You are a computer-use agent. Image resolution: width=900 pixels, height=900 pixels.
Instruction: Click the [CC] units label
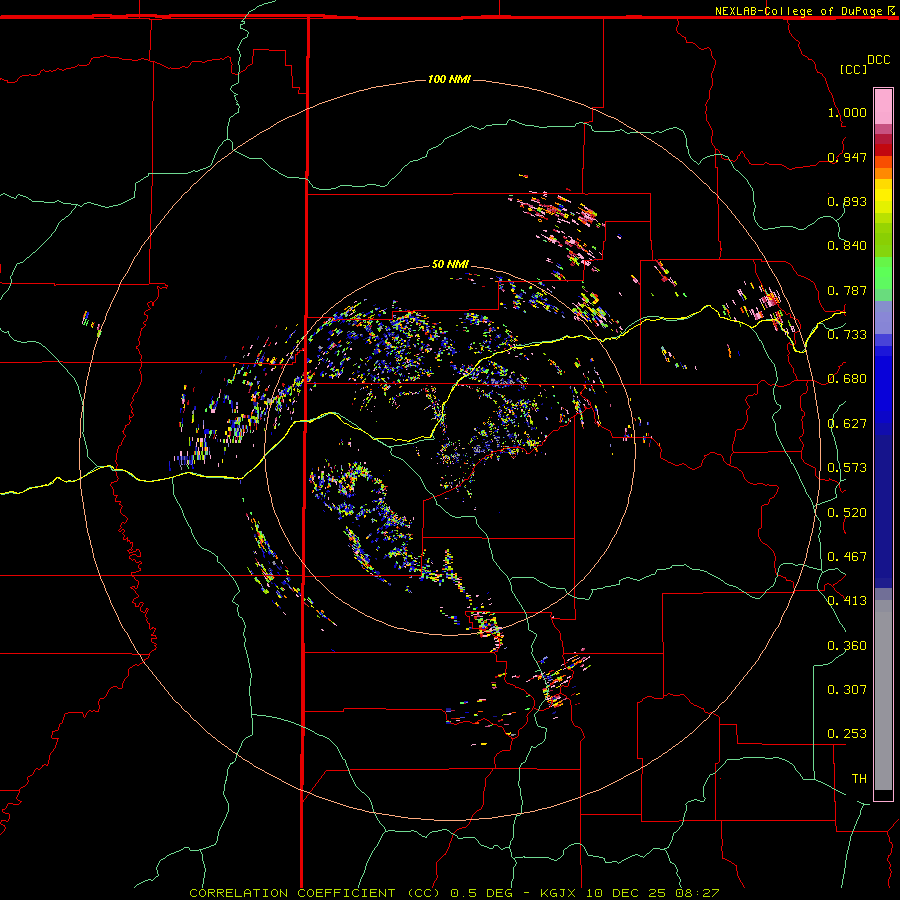[853, 69]
